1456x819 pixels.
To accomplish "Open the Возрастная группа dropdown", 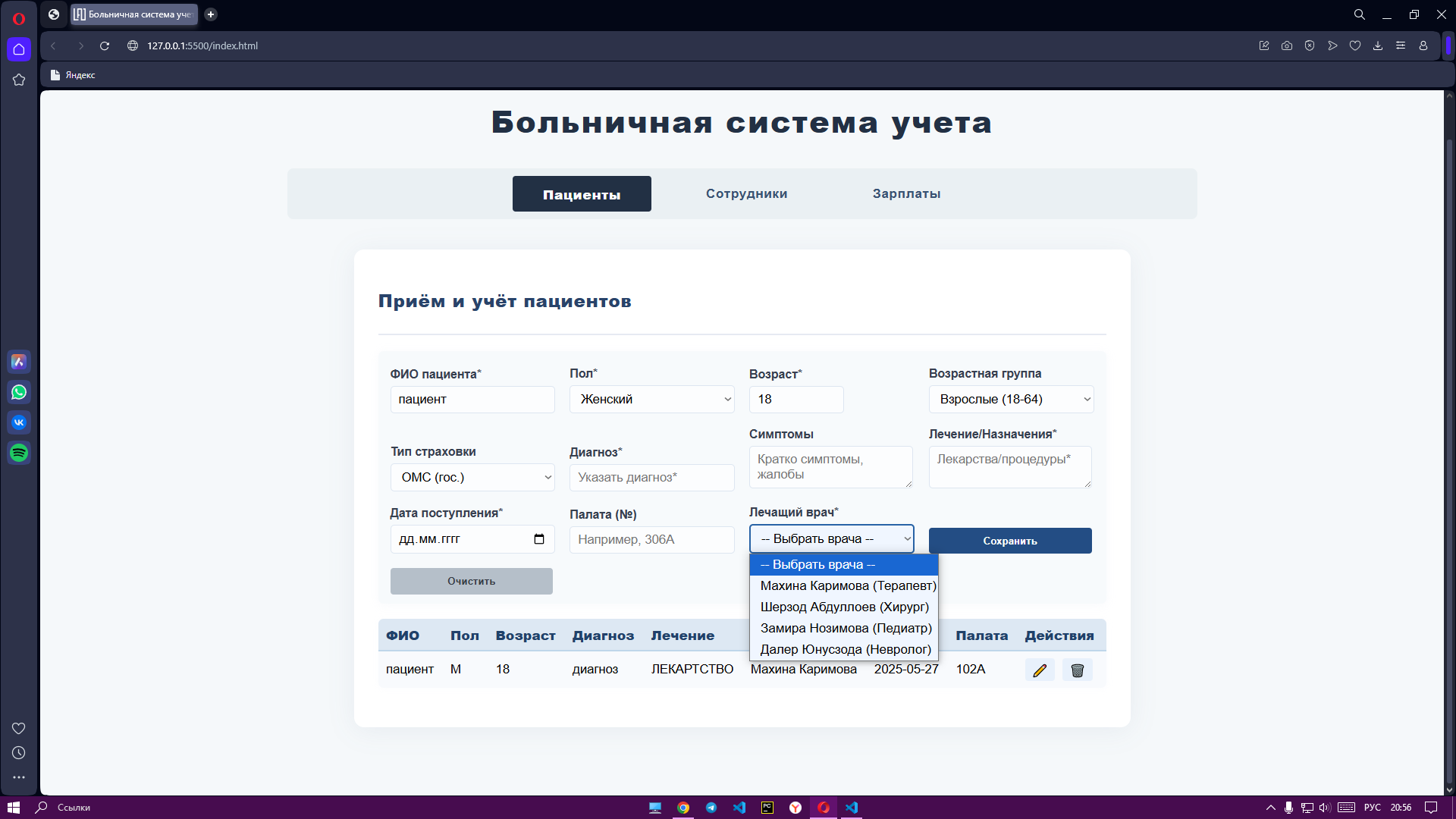I will coord(1010,399).
